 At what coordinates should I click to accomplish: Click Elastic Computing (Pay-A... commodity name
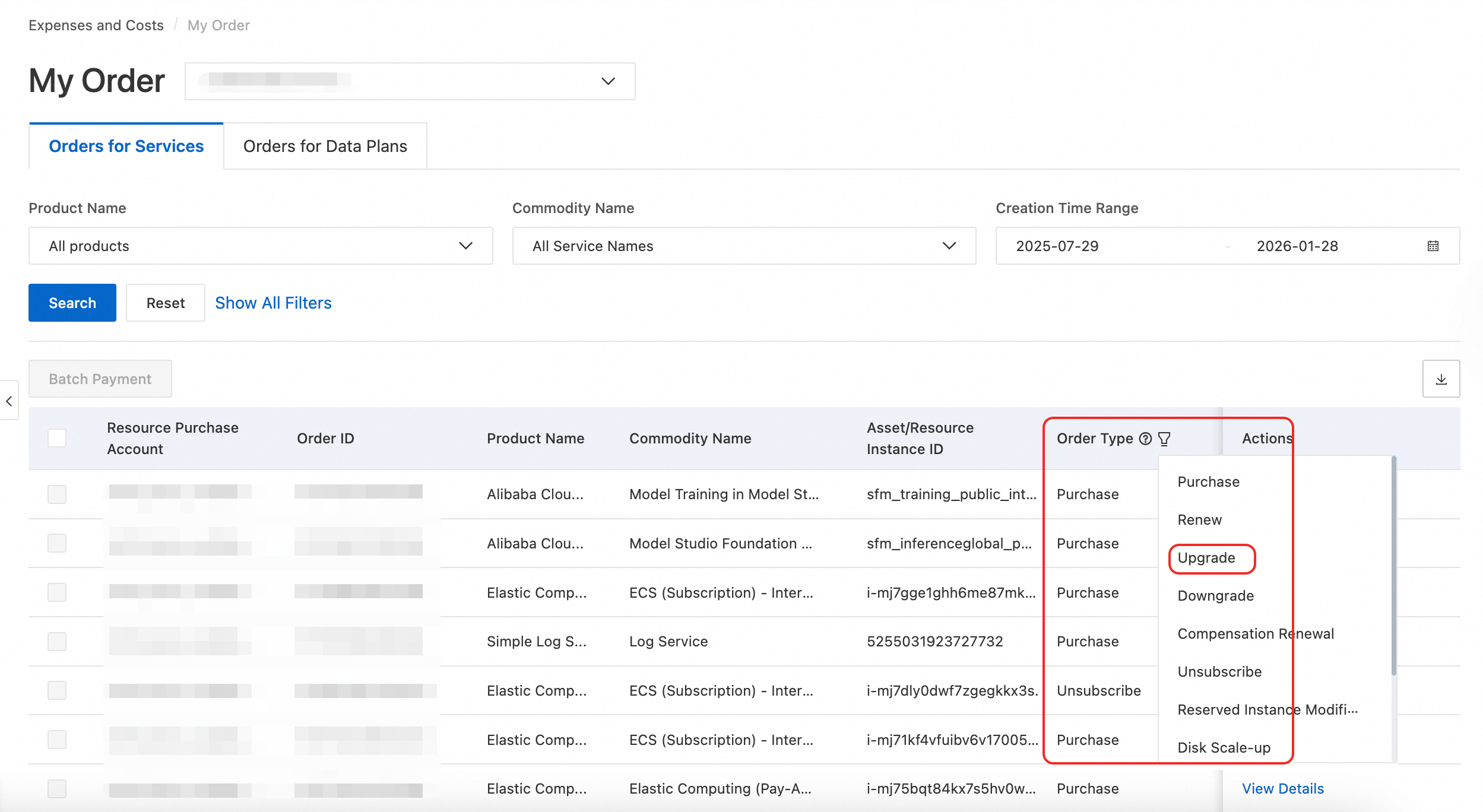click(720, 788)
